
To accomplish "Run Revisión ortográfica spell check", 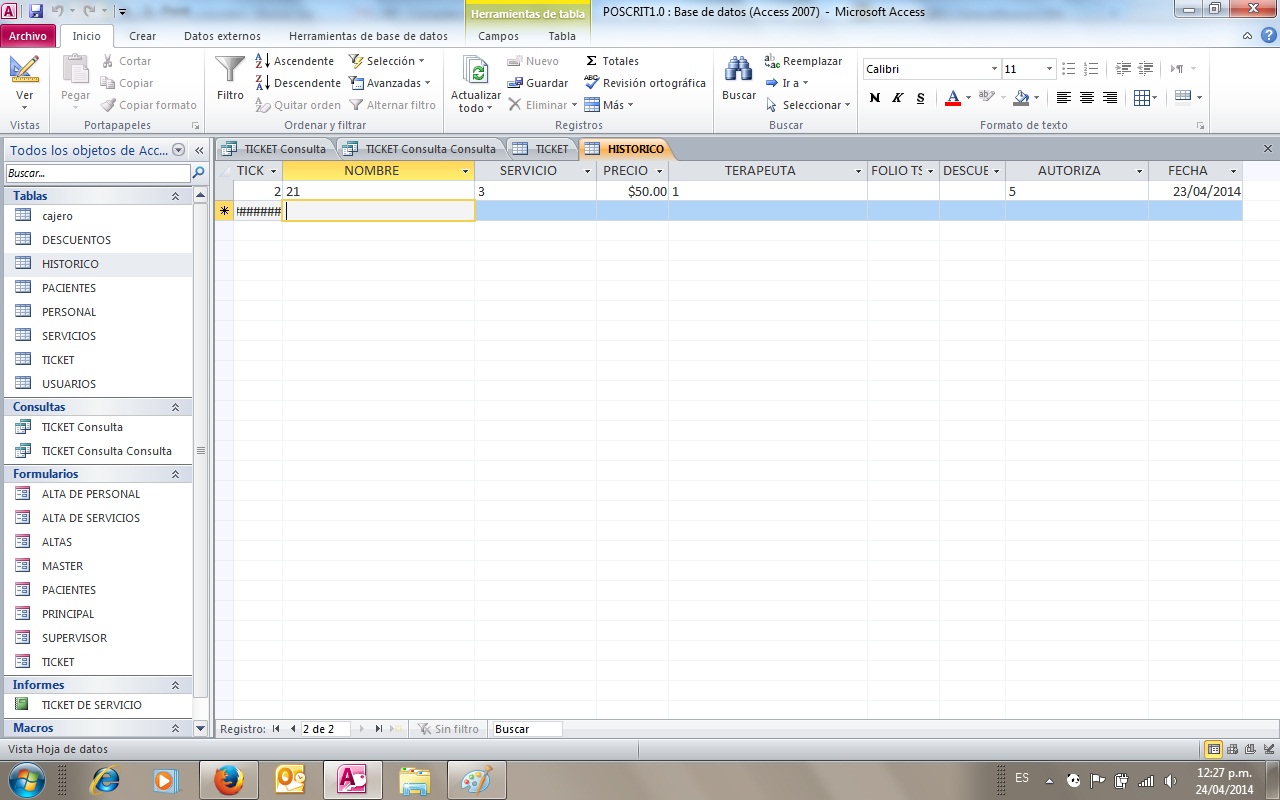I will click(x=645, y=83).
